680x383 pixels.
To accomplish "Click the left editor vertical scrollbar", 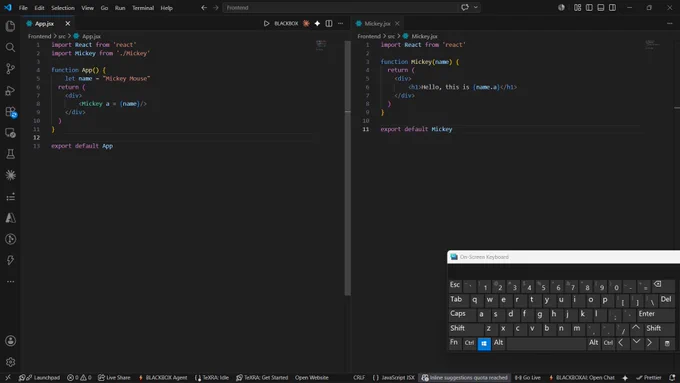I will coord(347,168).
